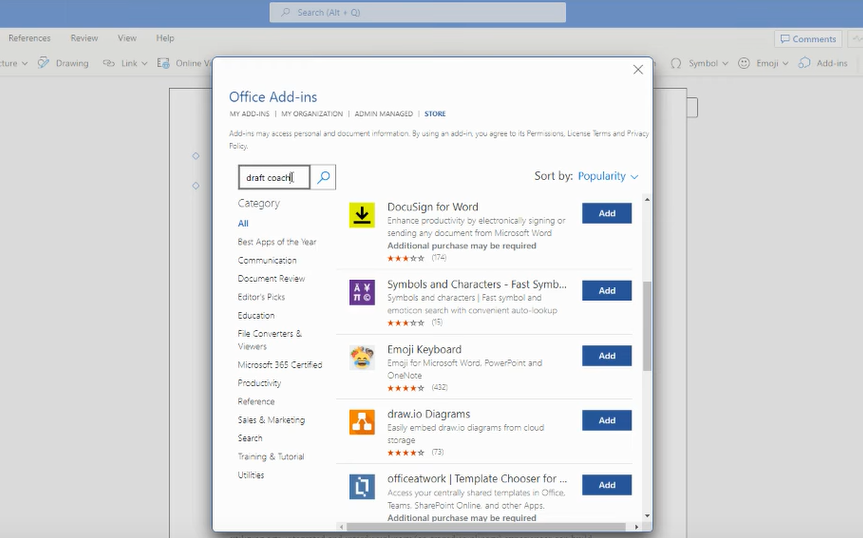Screen dimensions: 863x538
Task: Switch to the ADMIN MANAGED tab
Action: [384, 114]
